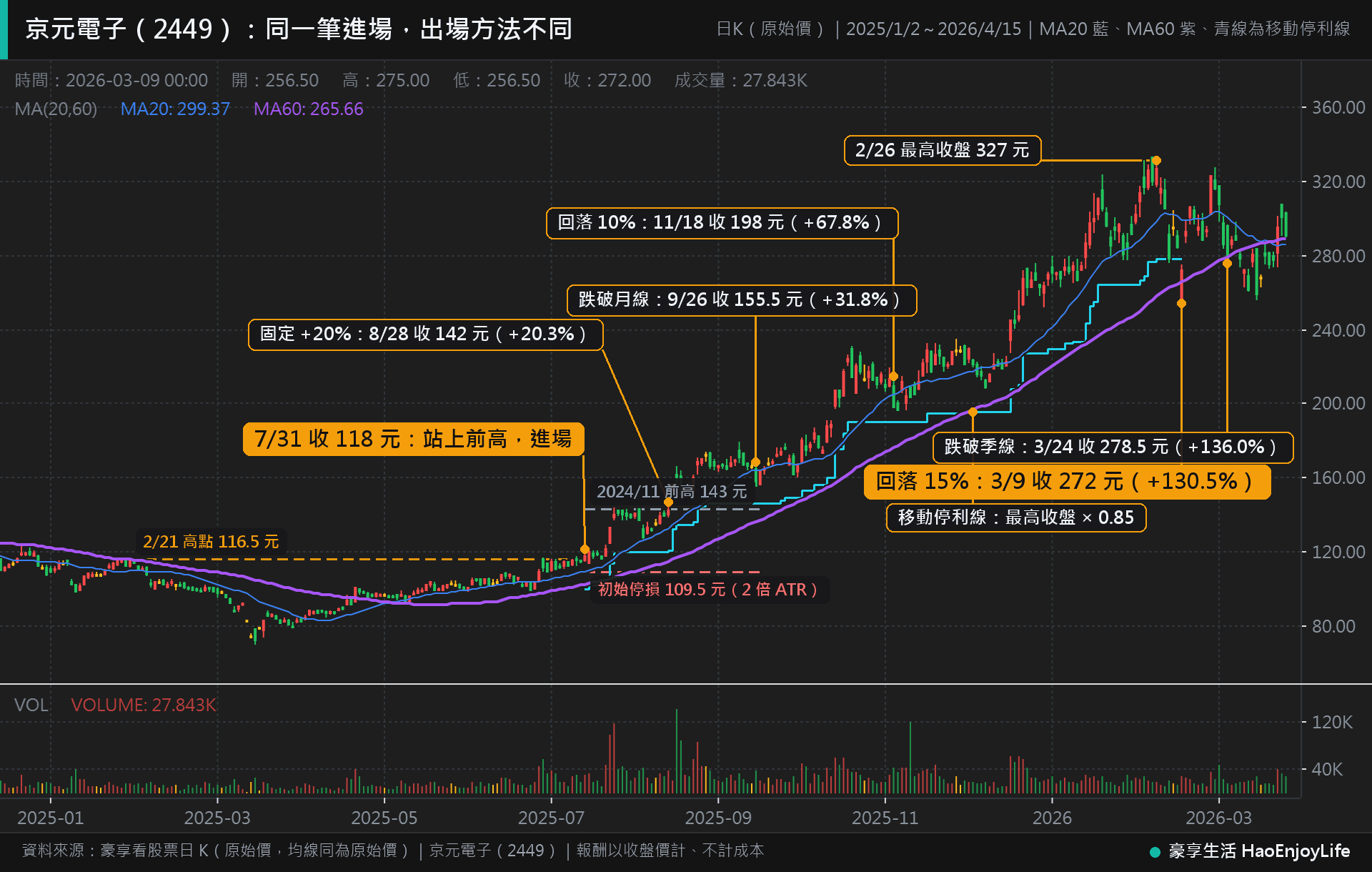Click the 2024/11 前高 143 元 label

pos(672,492)
